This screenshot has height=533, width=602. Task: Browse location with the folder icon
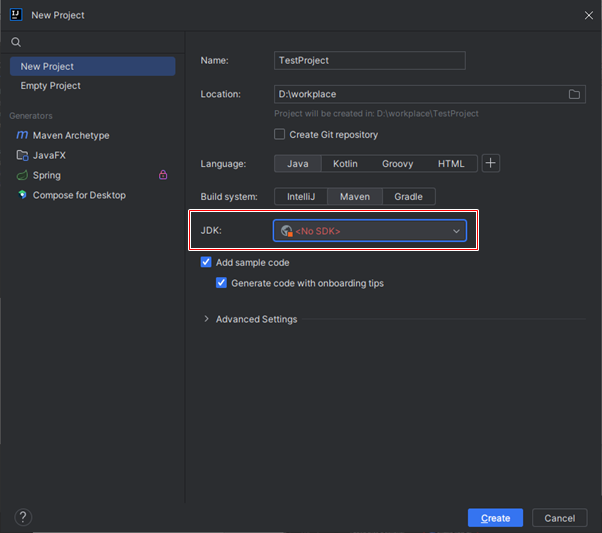[574, 94]
